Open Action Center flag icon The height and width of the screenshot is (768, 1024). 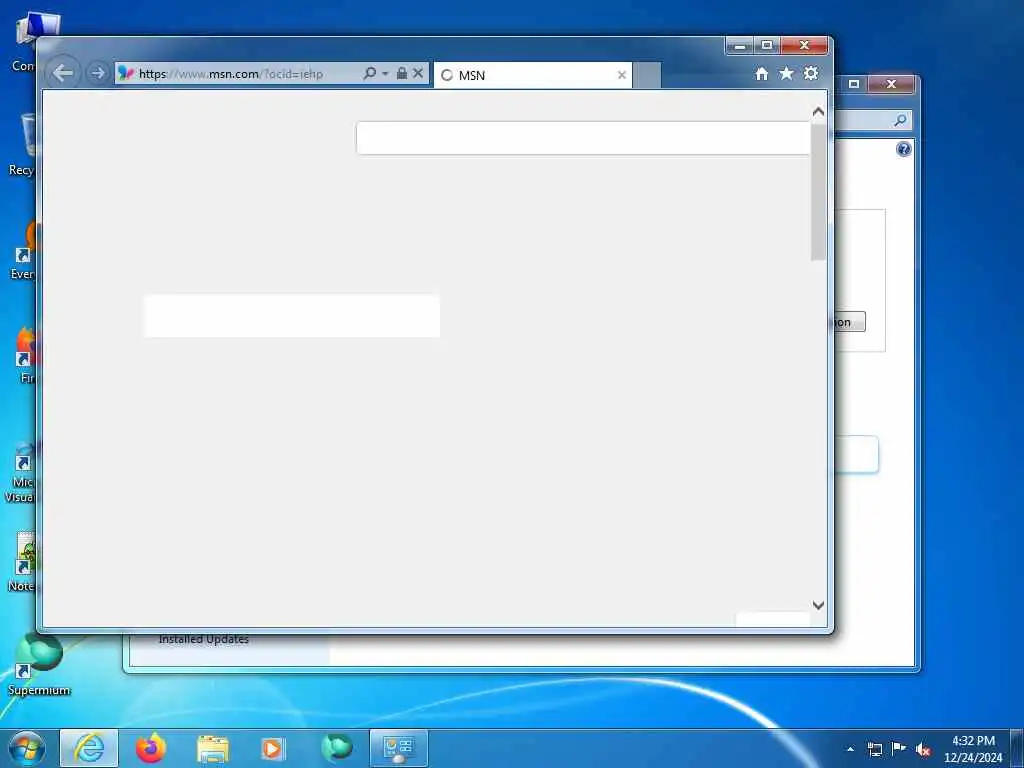(x=899, y=749)
